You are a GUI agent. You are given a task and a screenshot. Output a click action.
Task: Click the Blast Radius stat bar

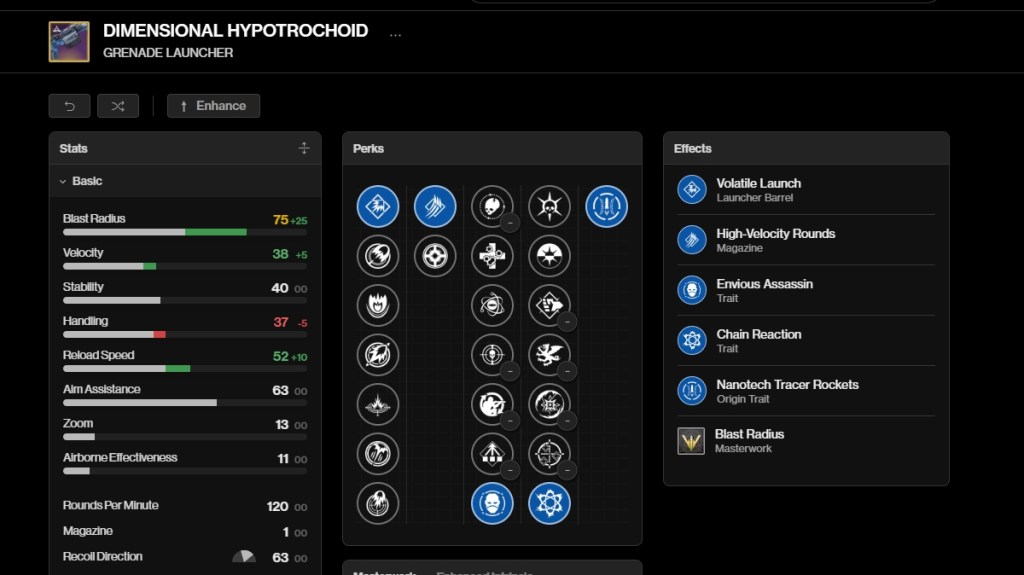[185, 232]
